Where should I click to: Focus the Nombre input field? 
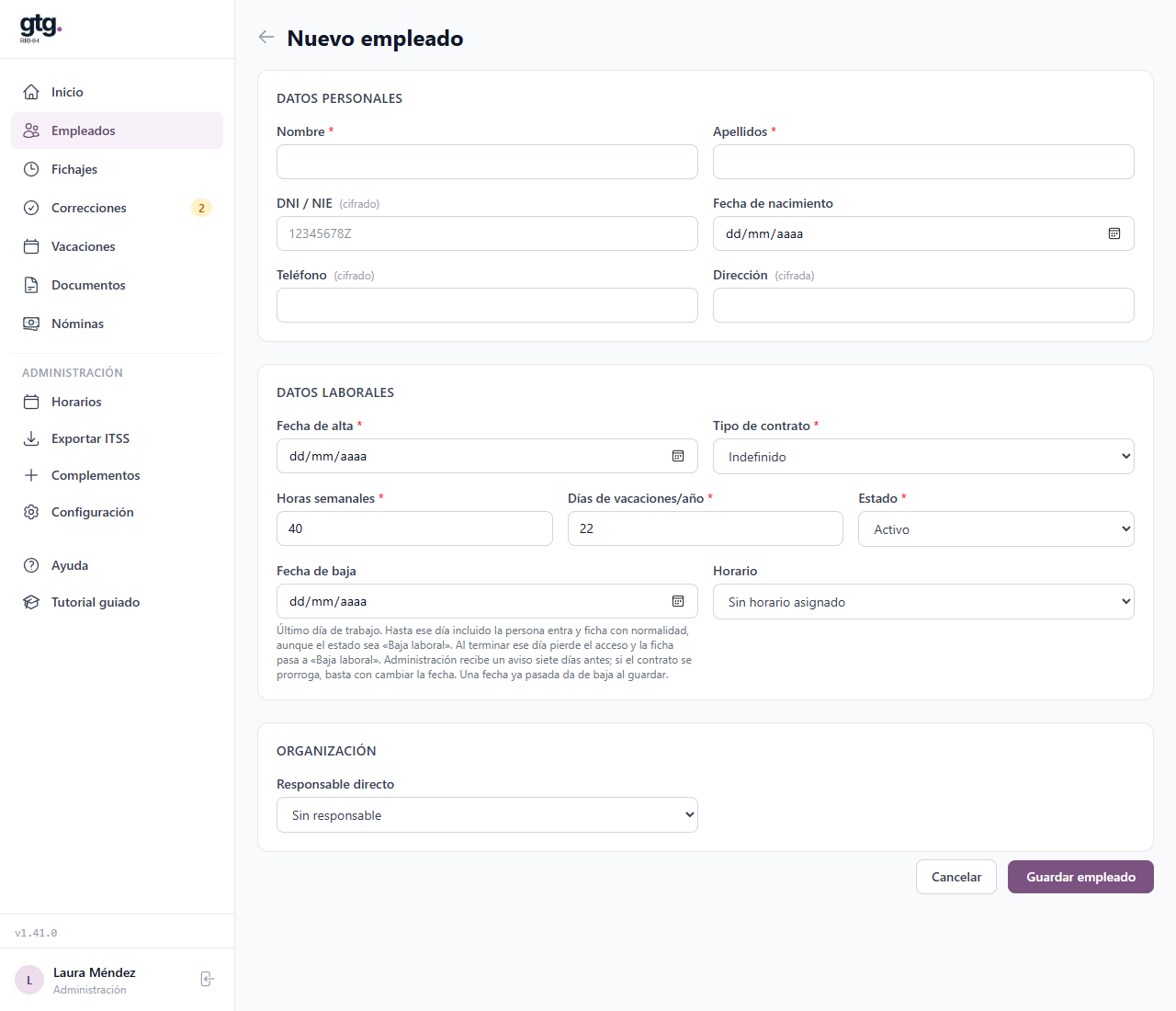[x=487, y=162]
